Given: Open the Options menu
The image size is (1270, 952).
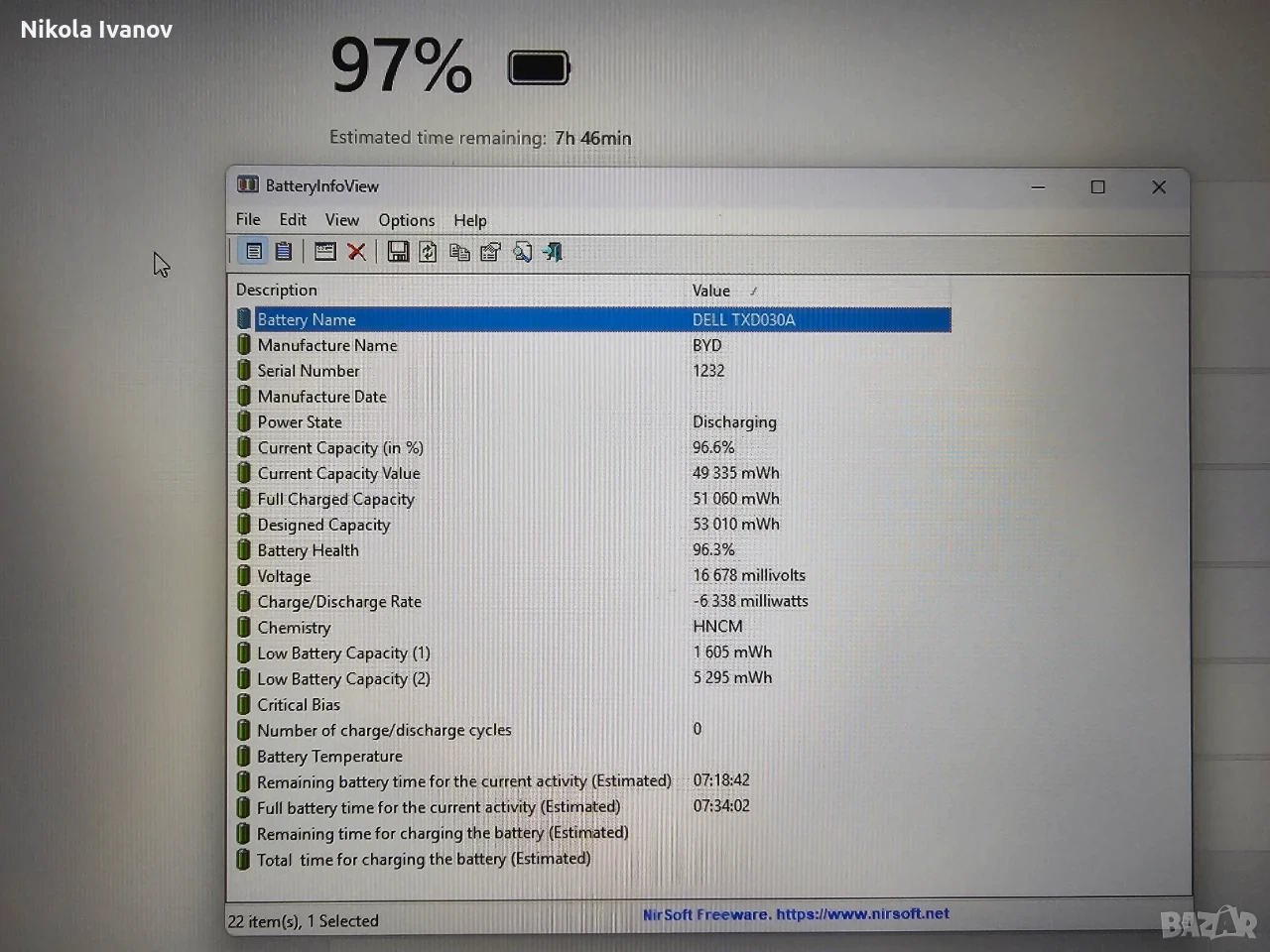Looking at the screenshot, I should (x=407, y=220).
